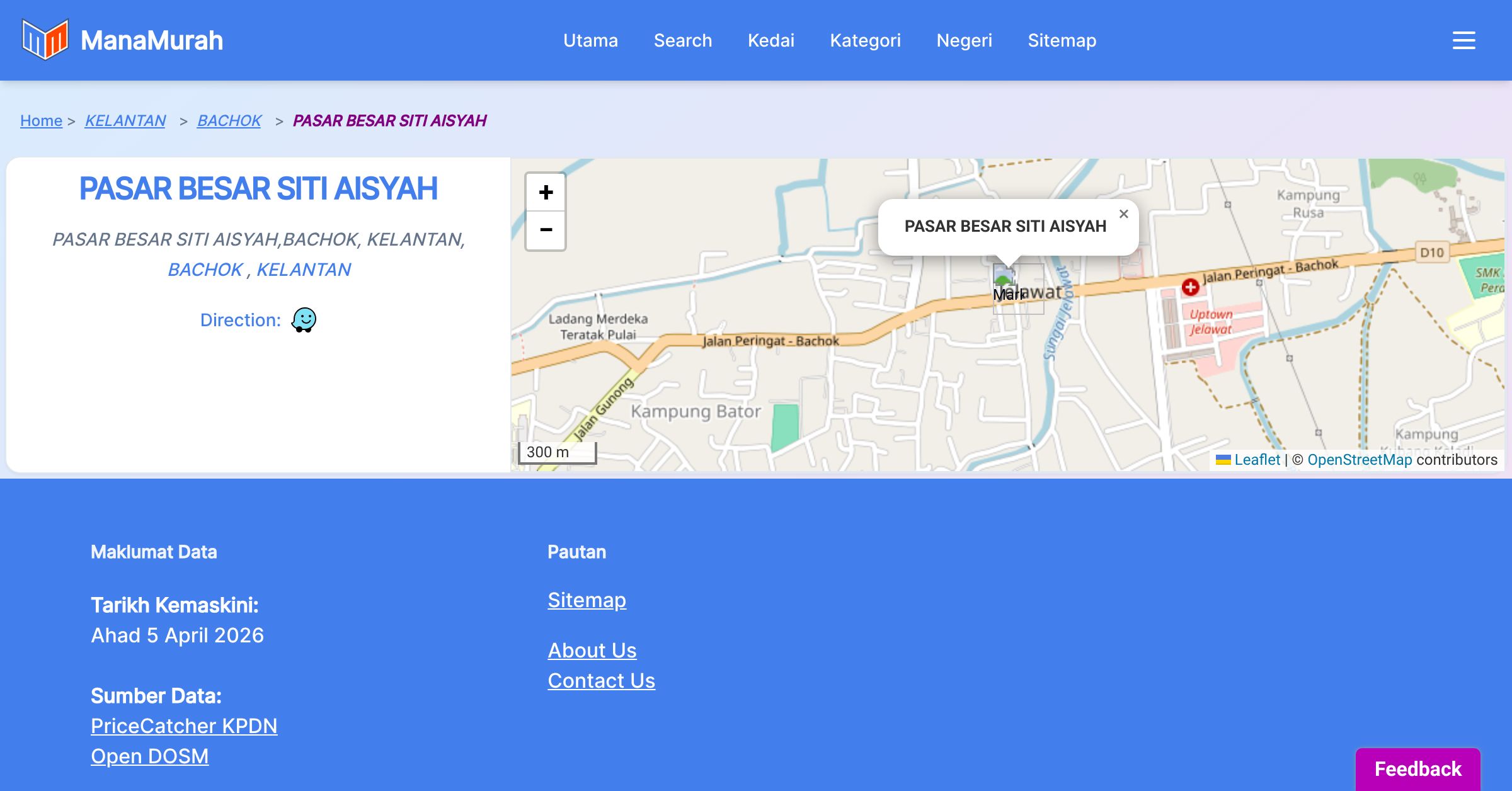Zoom in on the map
The height and width of the screenshot is (791, 1512).
click(x=546, y=192)
